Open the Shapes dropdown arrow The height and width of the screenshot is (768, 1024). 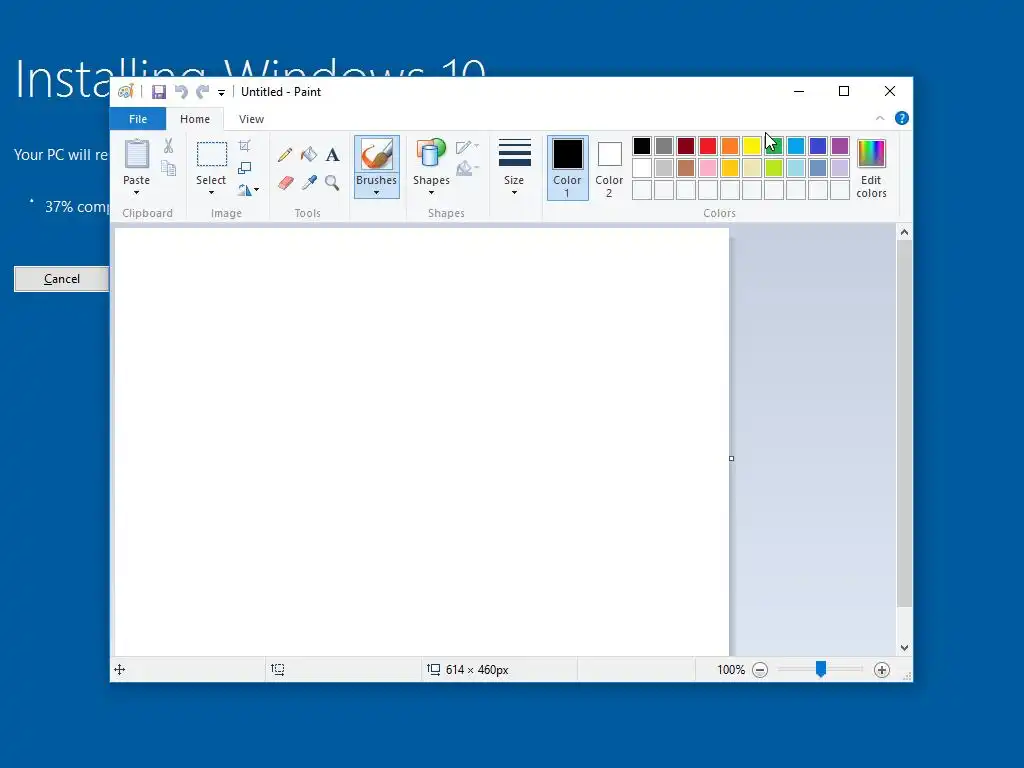[431, 193]
